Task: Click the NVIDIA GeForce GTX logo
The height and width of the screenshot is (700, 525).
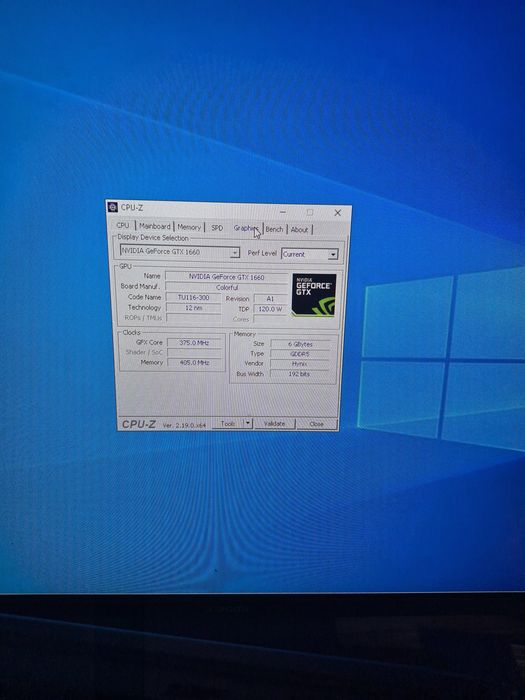Action: [314, 295]
